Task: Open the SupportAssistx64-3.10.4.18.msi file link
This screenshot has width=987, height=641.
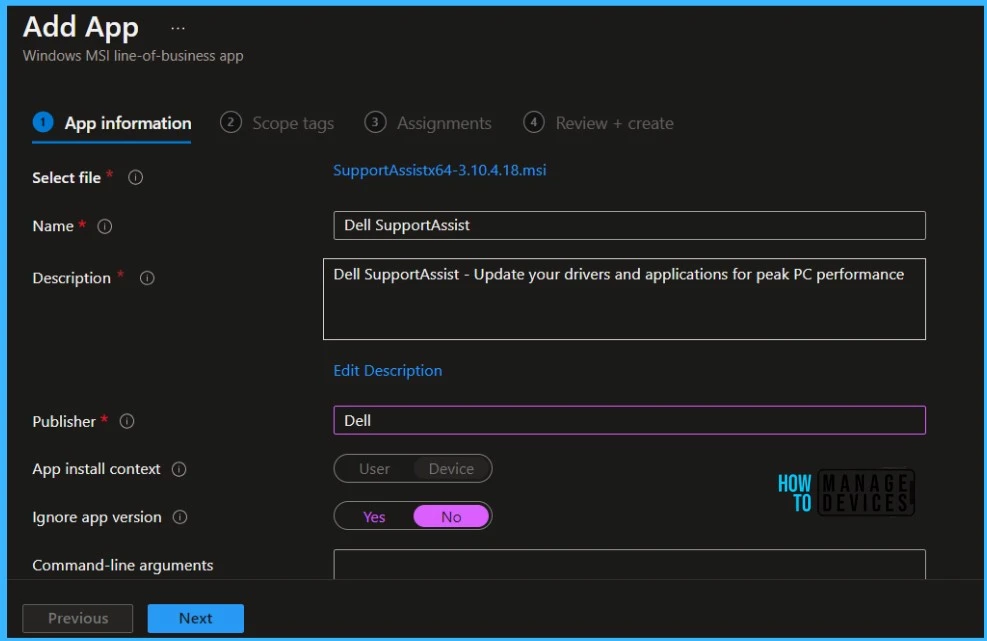Action: (439, 170)
